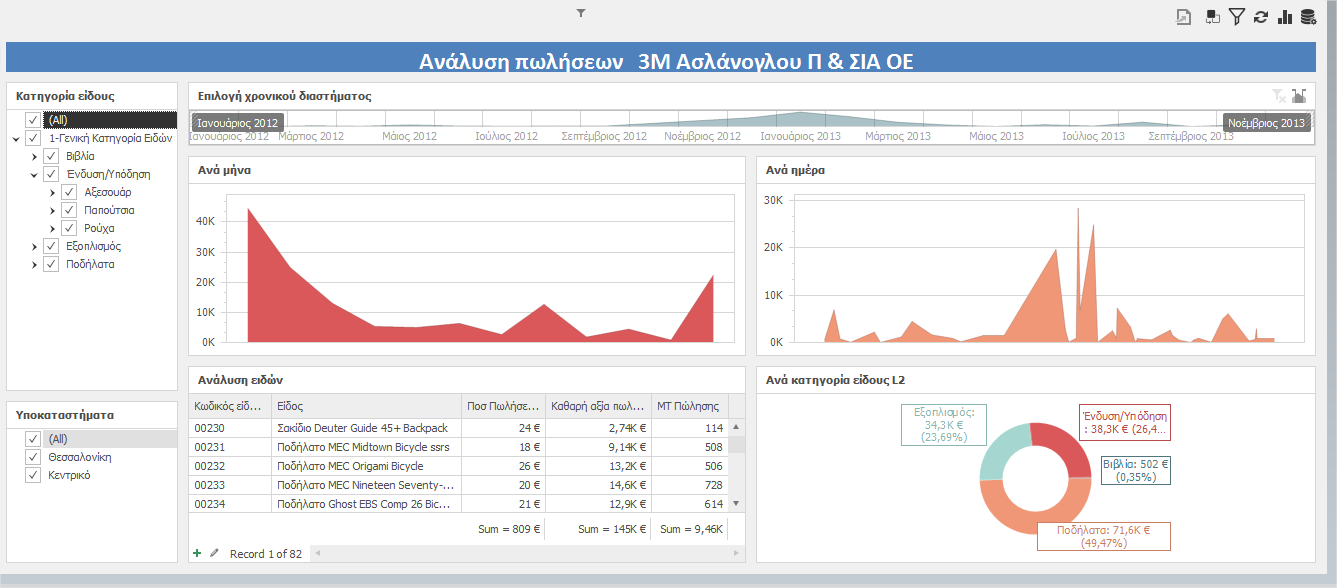Sort by the Είδος column header
Image resolution: width=1337 pixels, height=588 pixels.
[367, 406]
